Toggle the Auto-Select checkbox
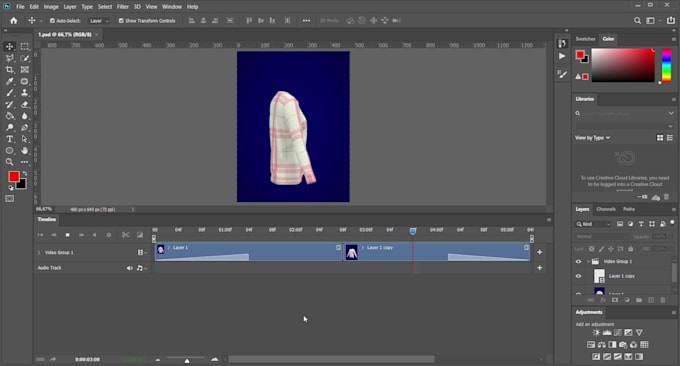The width and height of the screenshot is (680, 366). (x=52, y=20)
